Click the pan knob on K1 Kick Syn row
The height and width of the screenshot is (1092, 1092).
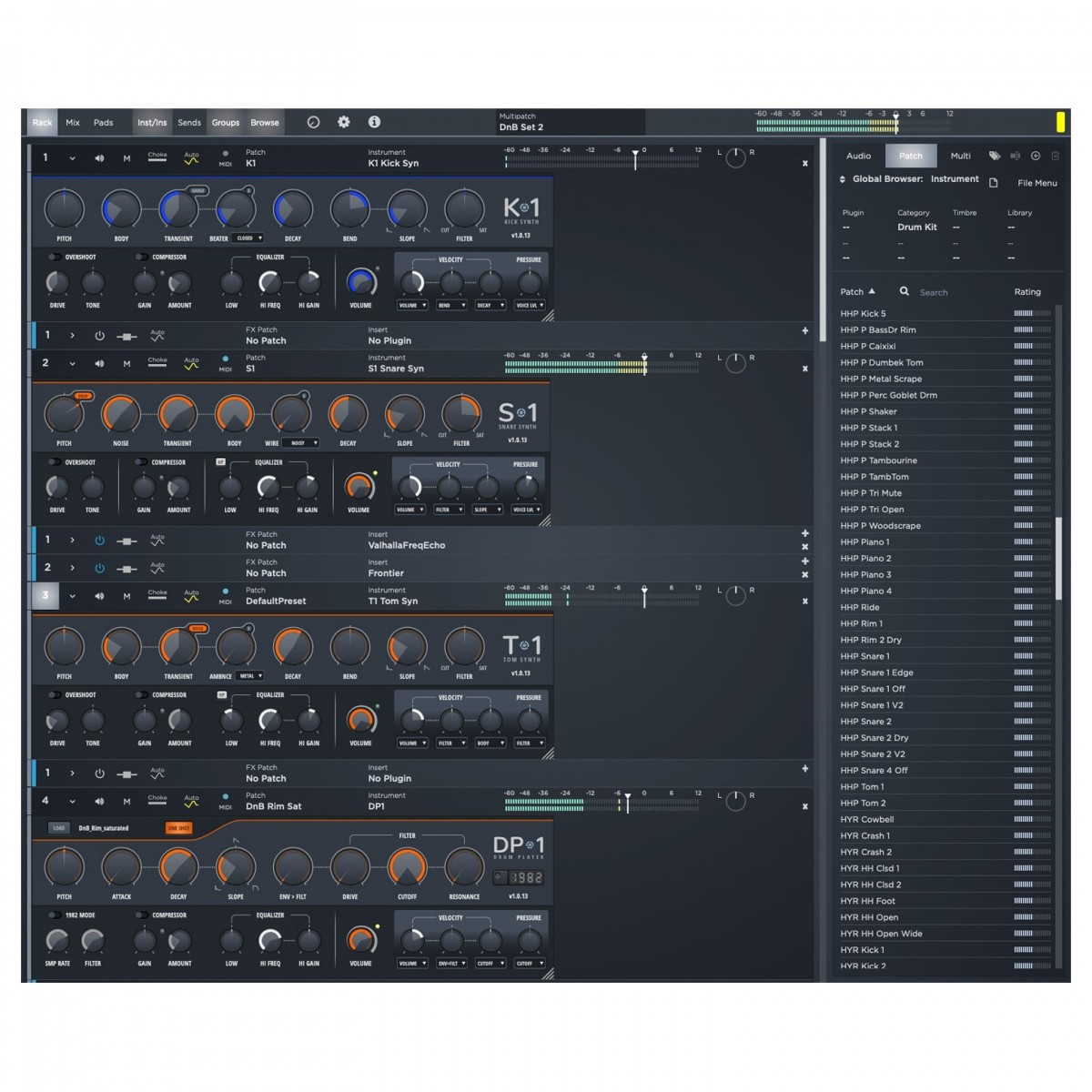click(x=735, y=158)
